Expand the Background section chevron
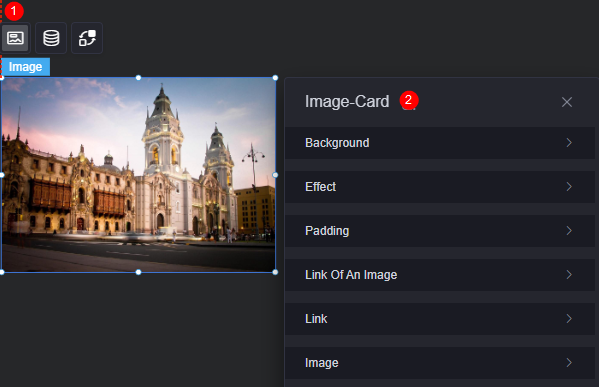 569,143
